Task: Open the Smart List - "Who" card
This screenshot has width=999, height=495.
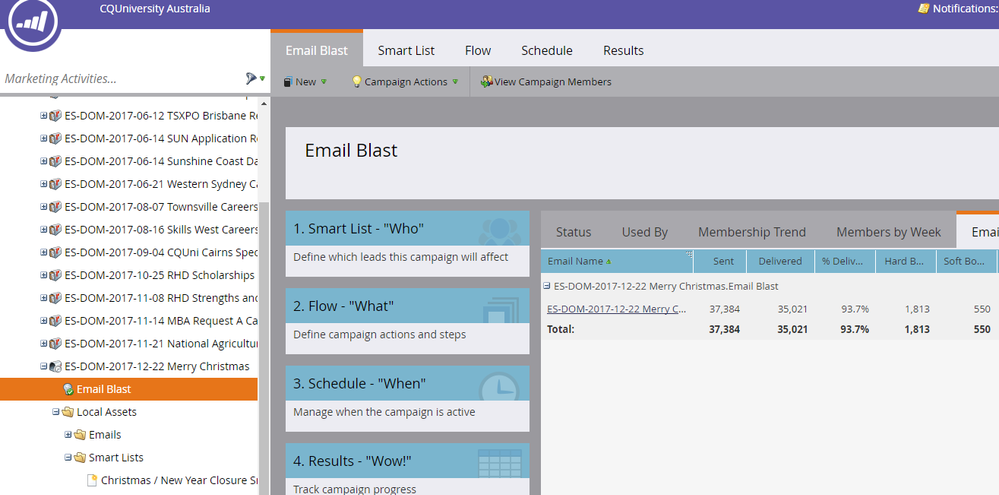Action: coord(407,243)
